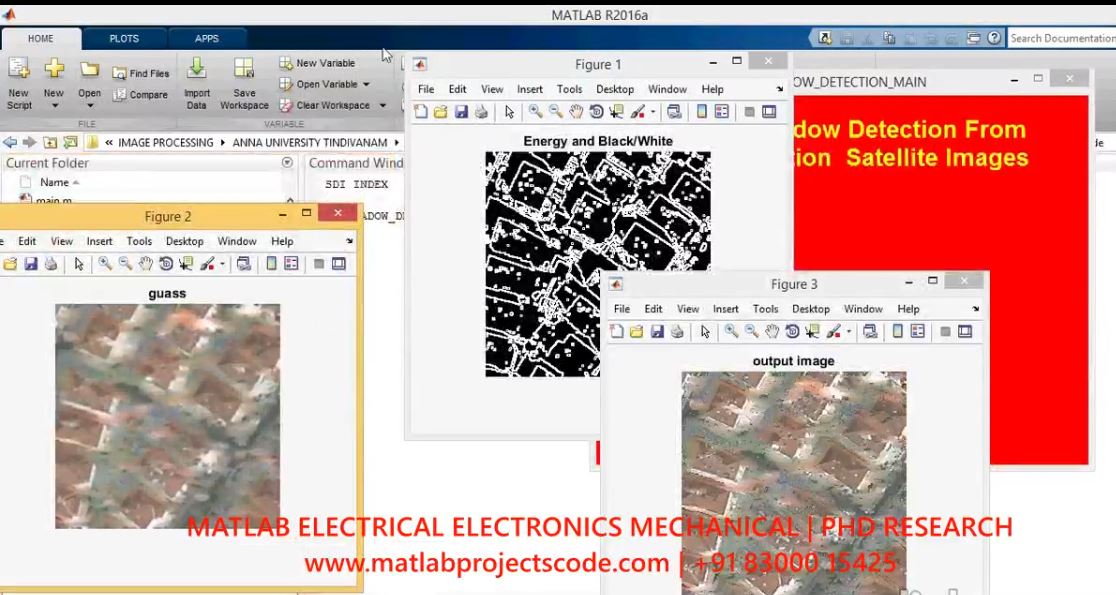1116x595 pixels.
Task: Click New Figure icon in Figure 1 toolbar
Action: 421,112
